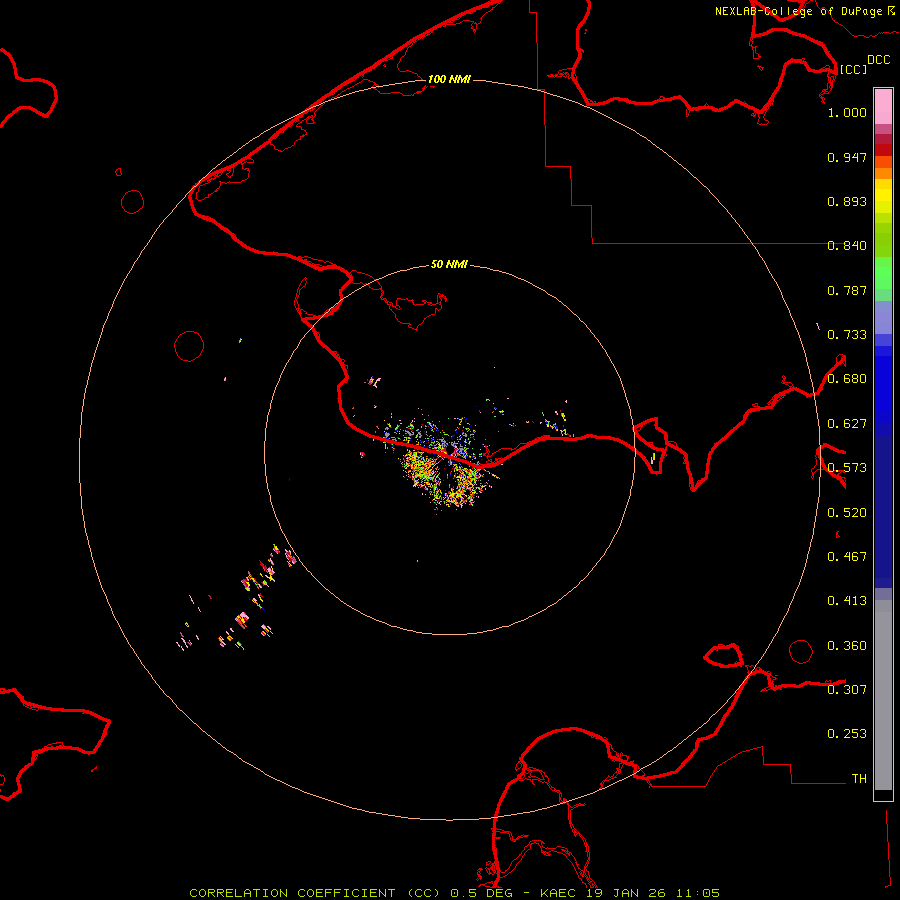
Task: Click the 100 NMI range ring label
Action: pos(449,79)
